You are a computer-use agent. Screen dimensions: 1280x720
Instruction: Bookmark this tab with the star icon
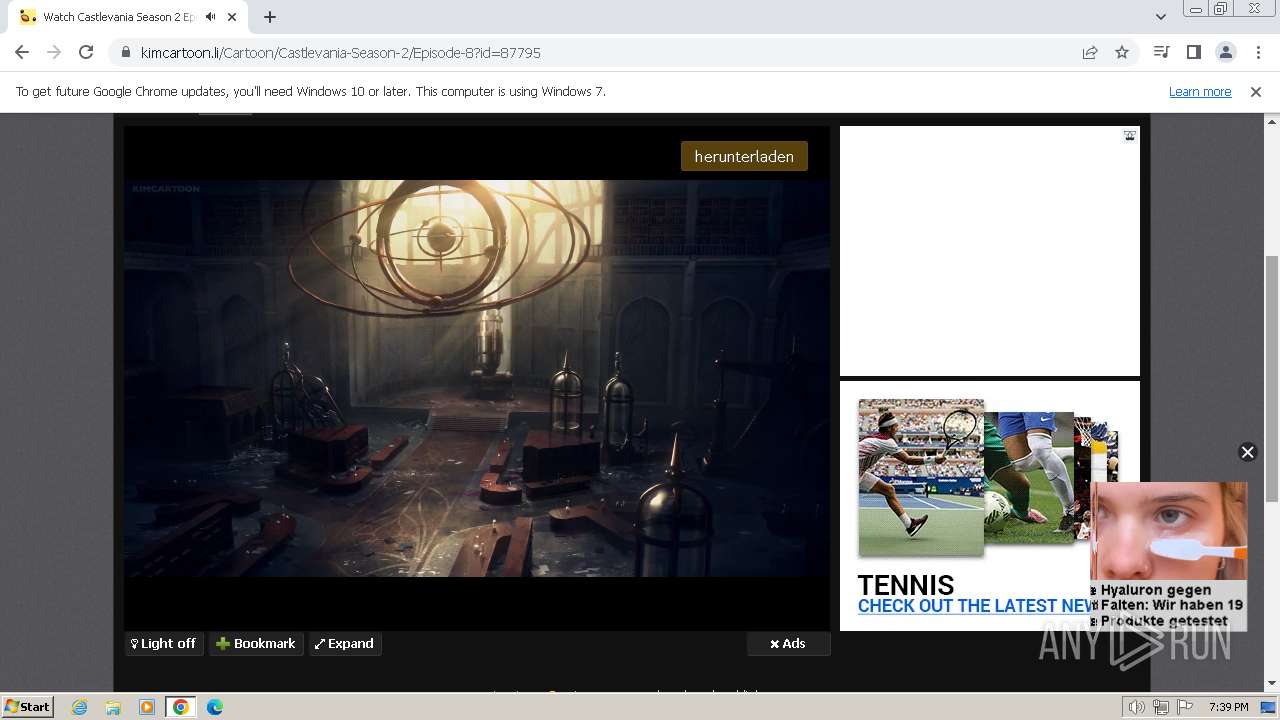[x=1122, y=52]
